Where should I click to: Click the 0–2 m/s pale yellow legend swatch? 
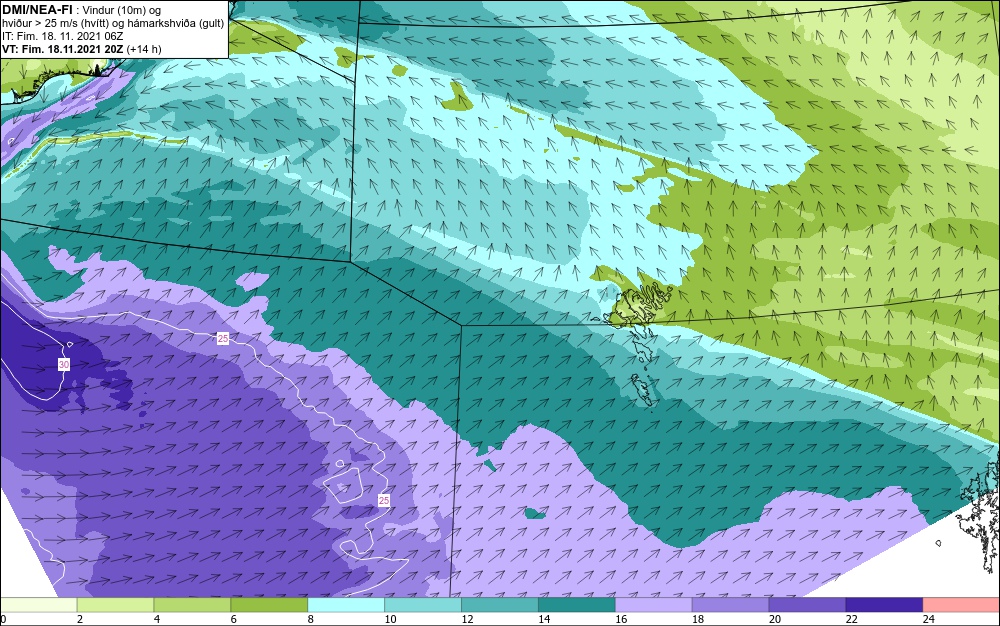pyautogui.click(x=38, y=605)
